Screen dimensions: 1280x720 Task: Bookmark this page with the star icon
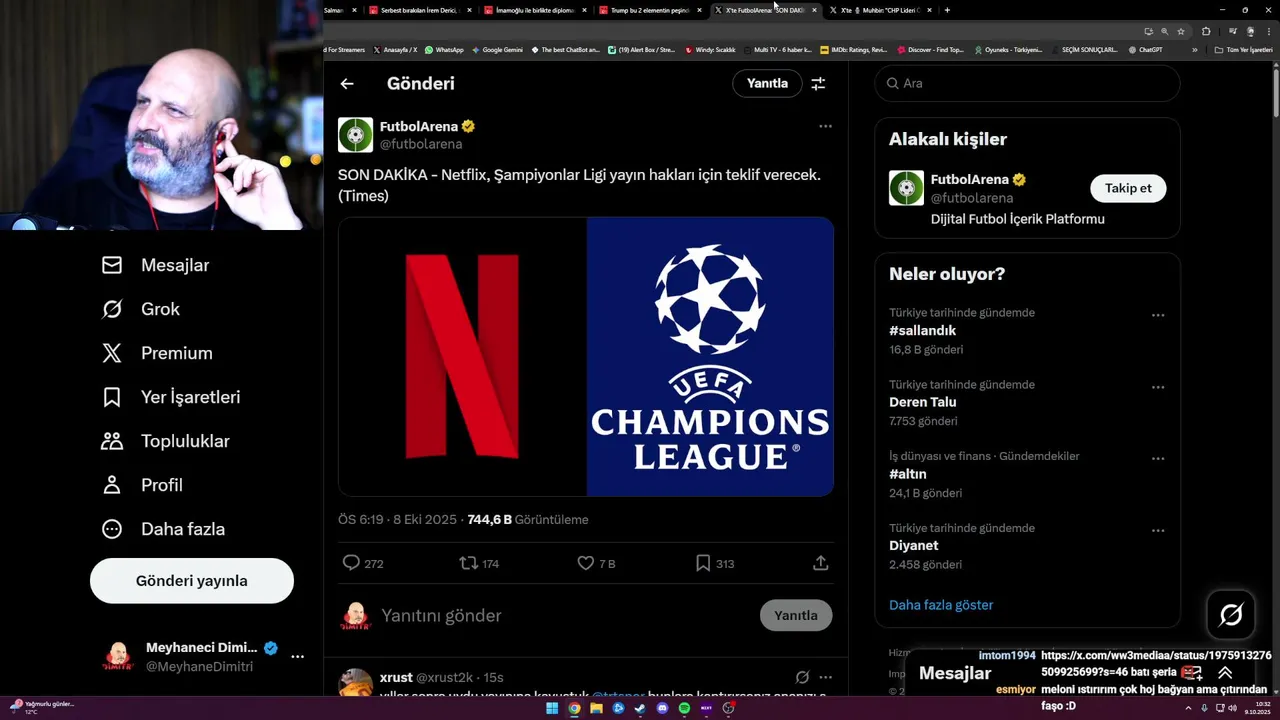coord(1181,31)
